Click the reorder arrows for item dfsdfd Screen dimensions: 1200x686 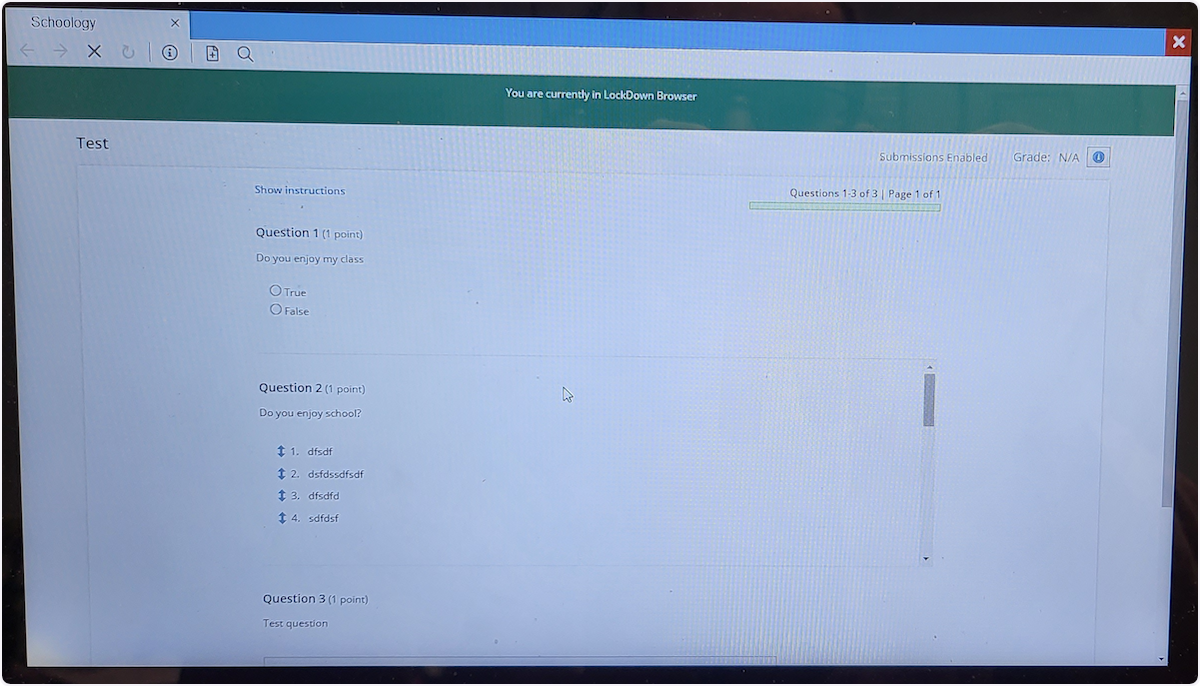point(282,495)
